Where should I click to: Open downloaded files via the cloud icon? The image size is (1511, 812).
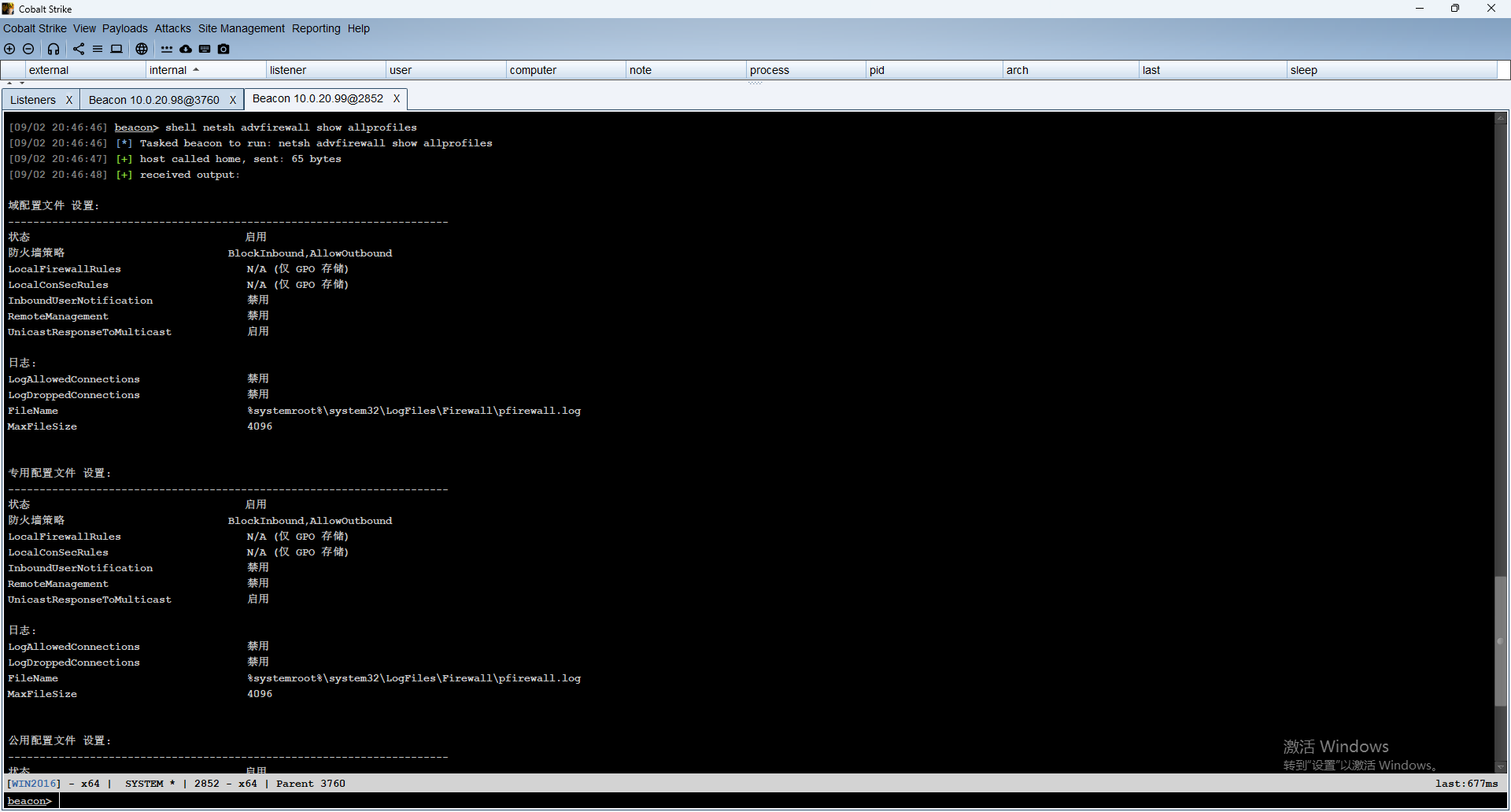click(186, 49)
